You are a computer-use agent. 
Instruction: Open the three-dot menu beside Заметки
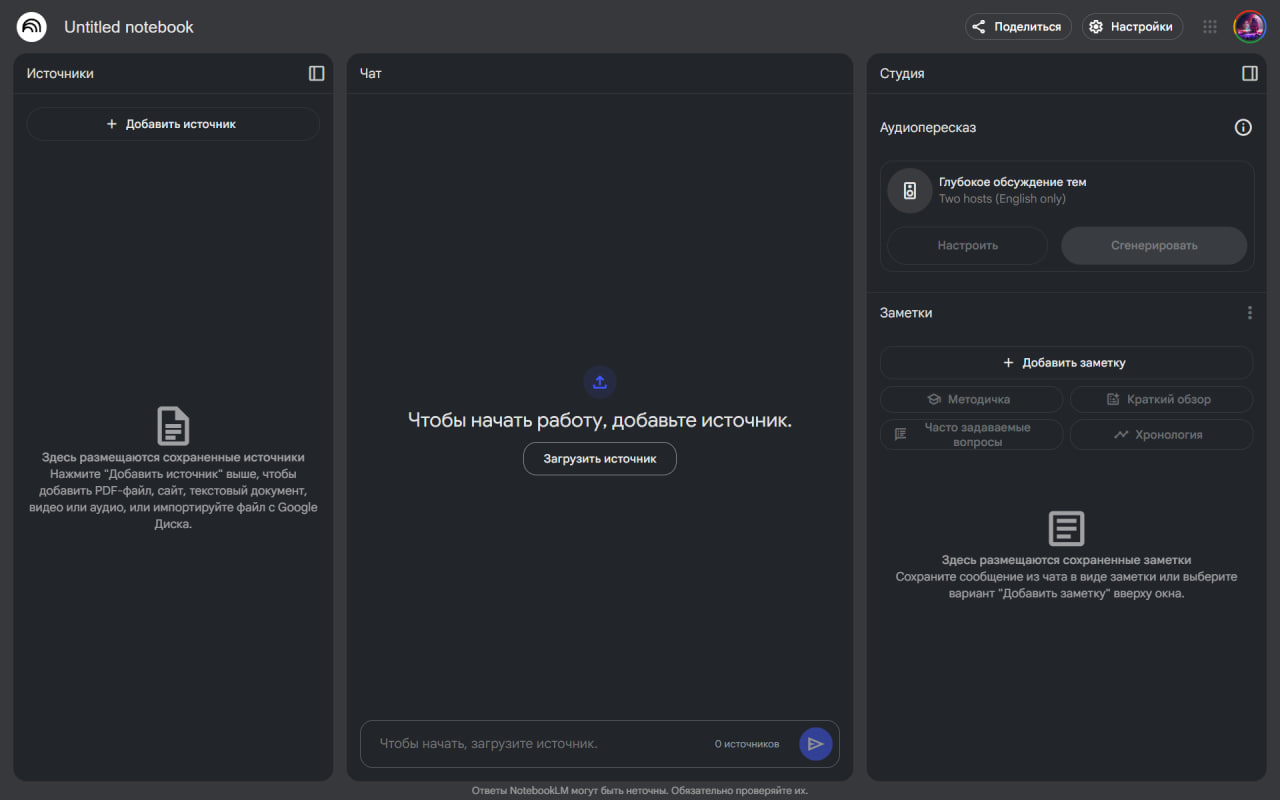click(1249, 313)
